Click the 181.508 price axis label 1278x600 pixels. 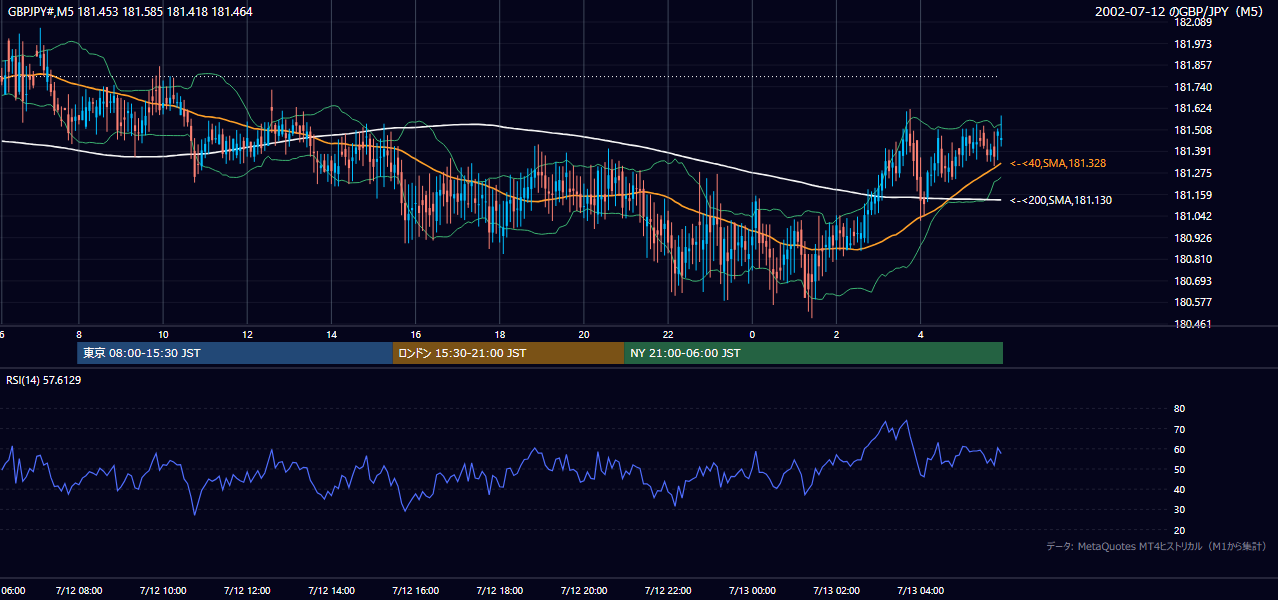[1193, 130]
